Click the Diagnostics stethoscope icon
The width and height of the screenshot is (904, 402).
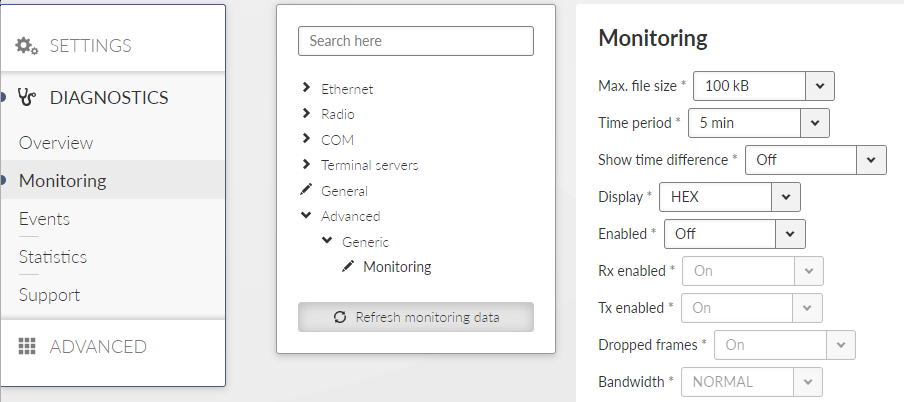pyautogui.click(x=27, y=97)
